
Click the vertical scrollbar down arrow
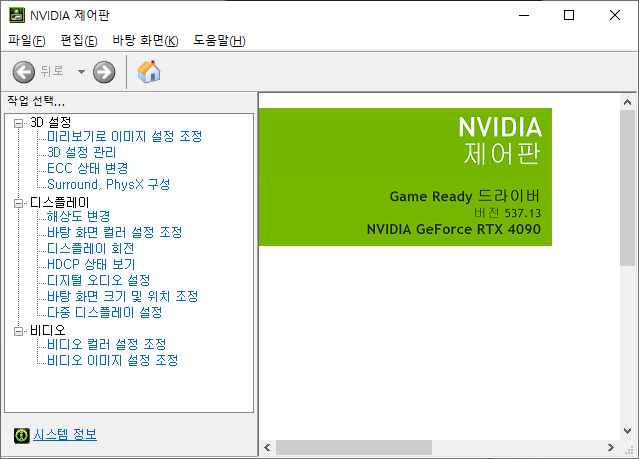(627, 431)
